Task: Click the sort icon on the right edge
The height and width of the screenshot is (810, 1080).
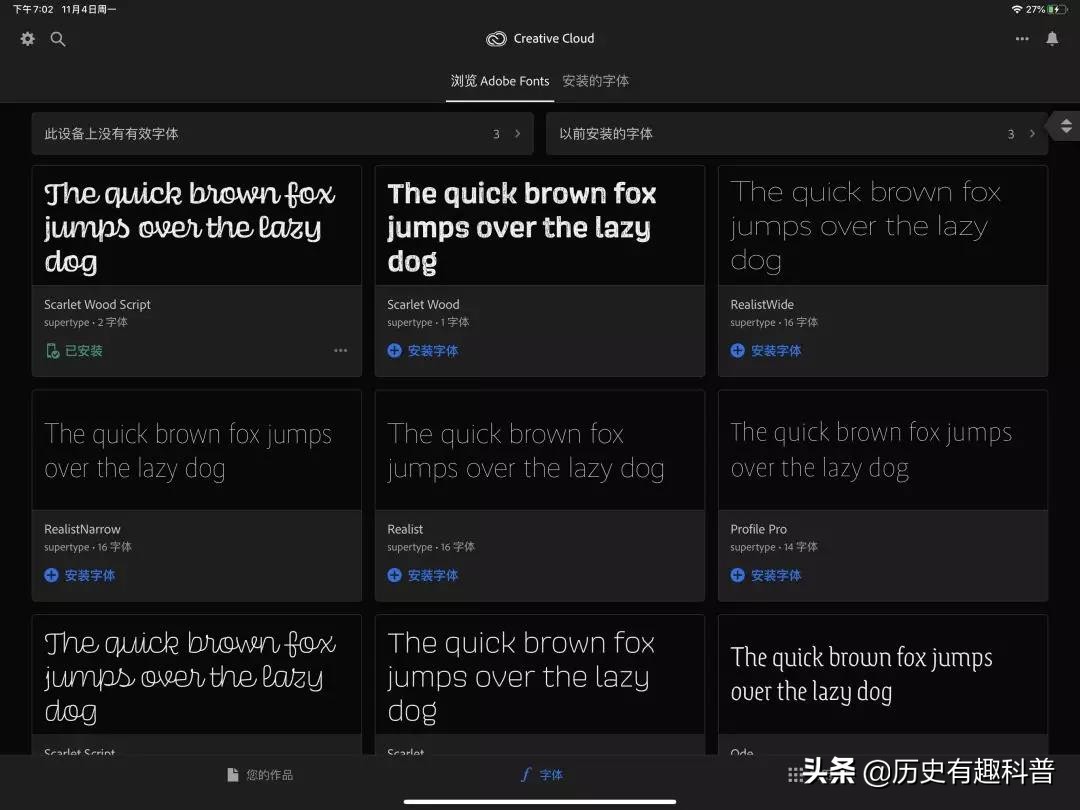Action: (1066, 126)
